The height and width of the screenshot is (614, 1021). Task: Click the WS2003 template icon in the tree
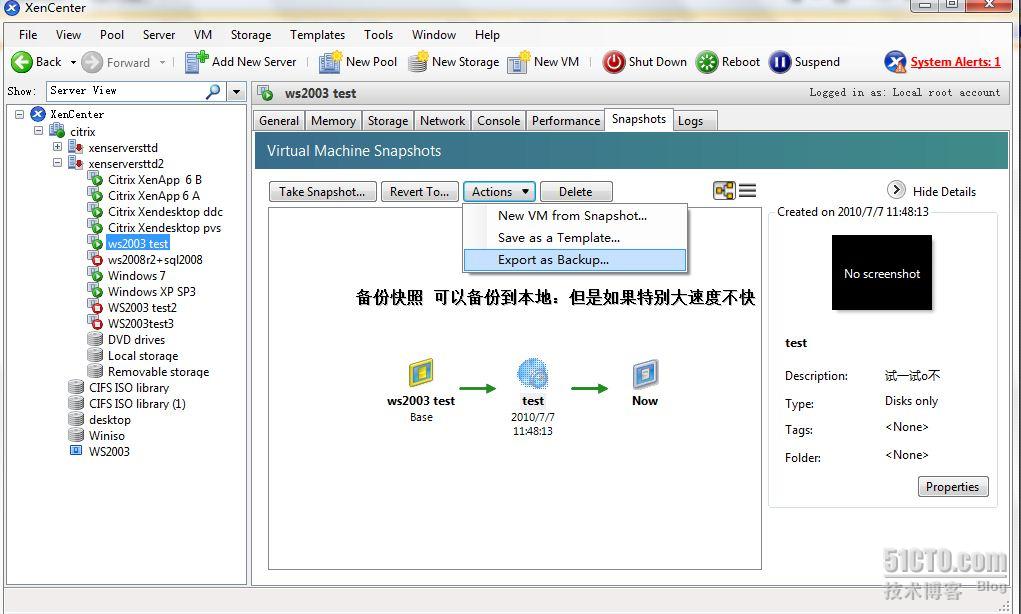(76, 451)
